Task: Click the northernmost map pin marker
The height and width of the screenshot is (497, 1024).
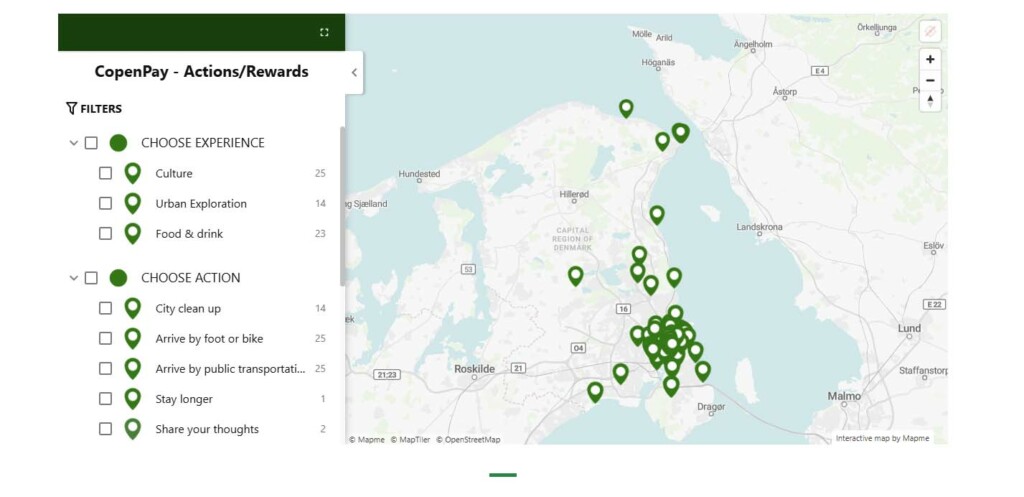Action: click(626, 107)
